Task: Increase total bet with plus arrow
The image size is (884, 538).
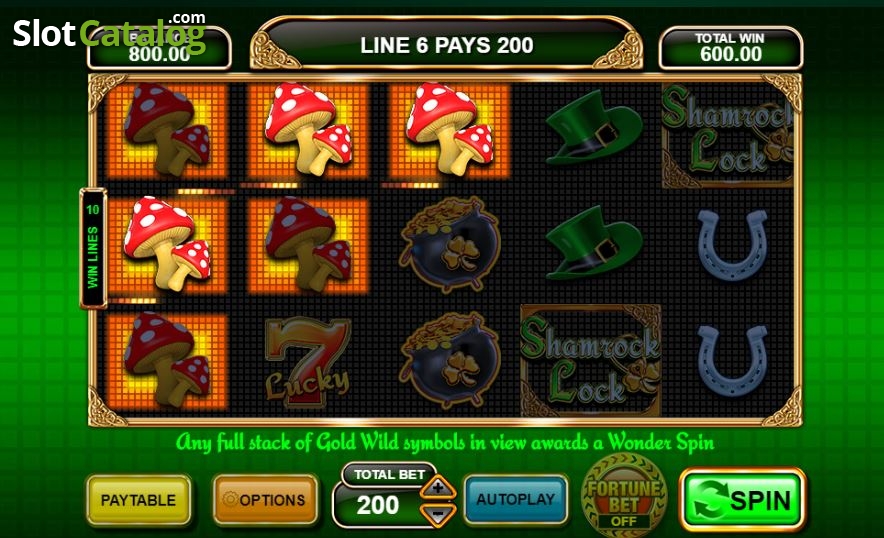Action: (x=438, y=487)
